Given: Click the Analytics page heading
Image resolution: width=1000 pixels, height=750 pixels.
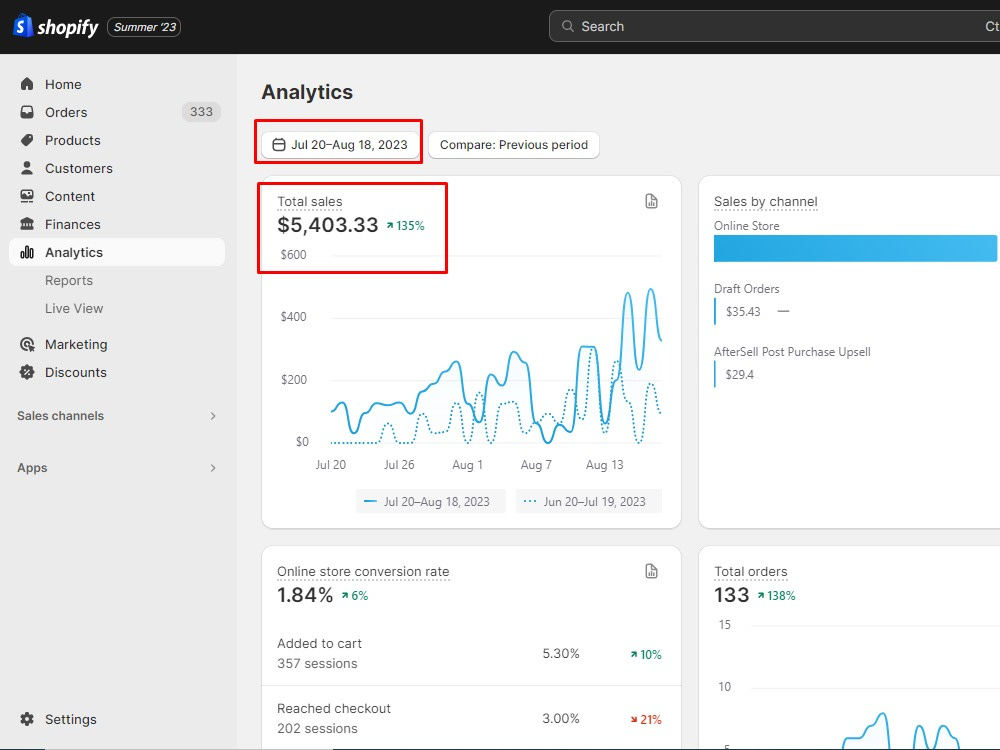Looking at the screenshot, I should pyautogui.click(x=307, y=92).
